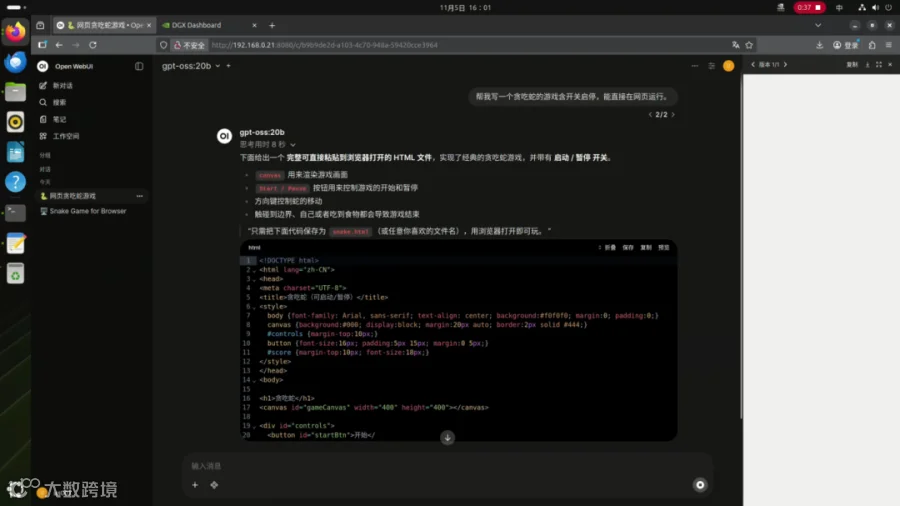900x506 pixels.
Task: Open the Terminal icon in the dock
Action: pyautogui.click(x=15, y=212)
